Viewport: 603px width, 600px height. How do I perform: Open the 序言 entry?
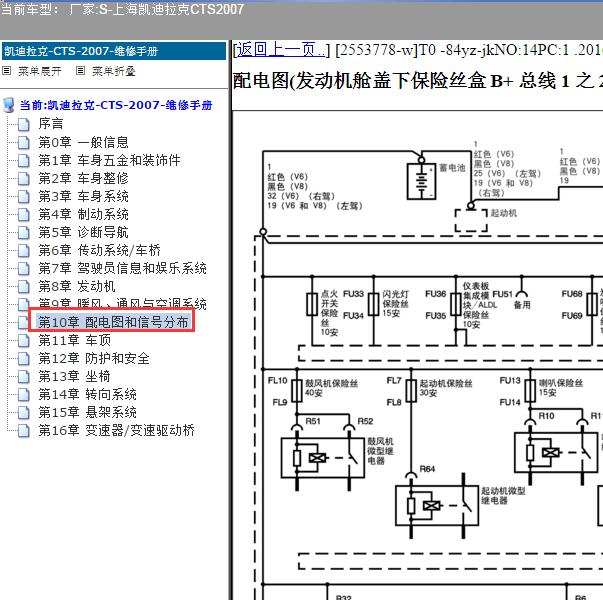(51, 123)
